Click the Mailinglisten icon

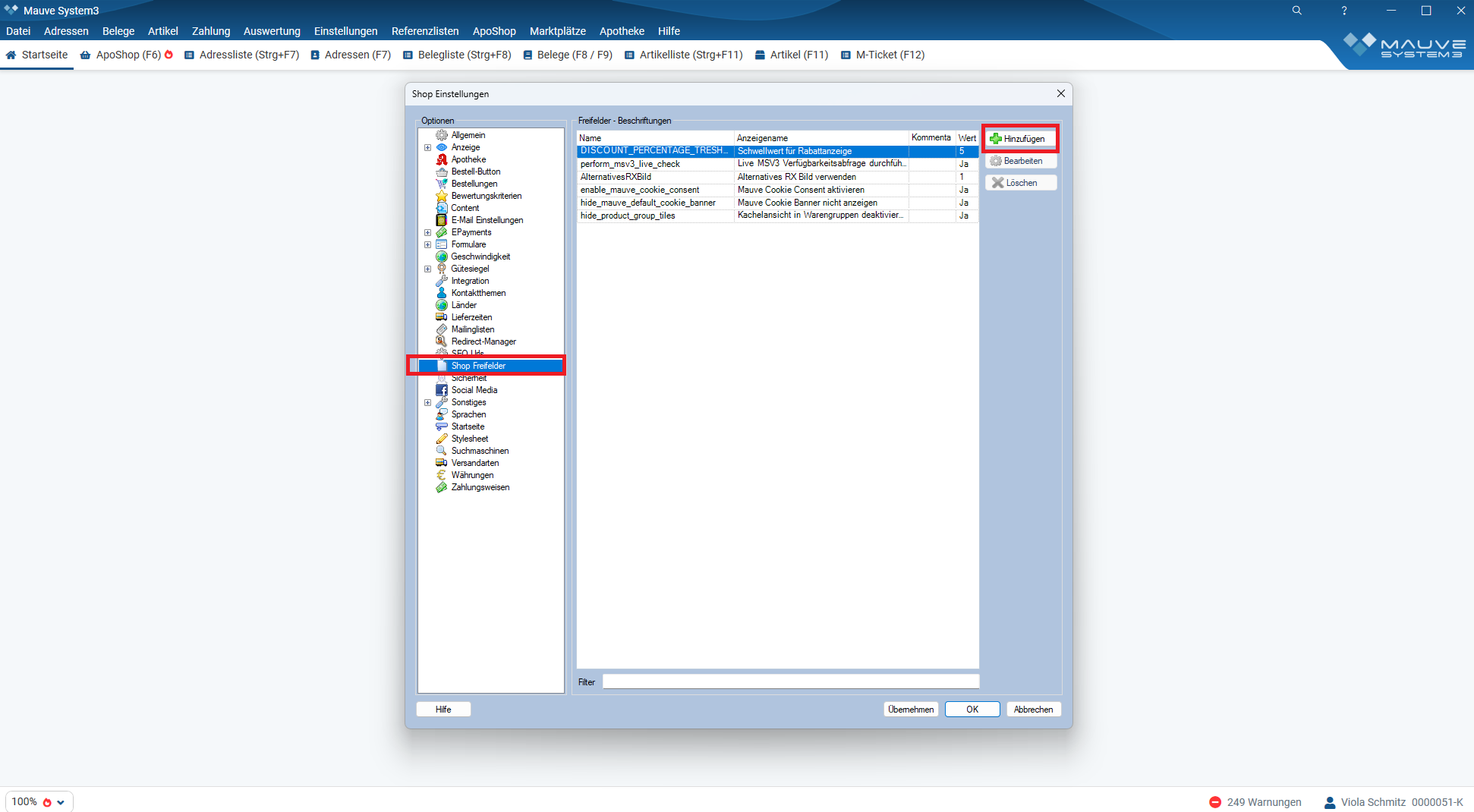(442, 329)
